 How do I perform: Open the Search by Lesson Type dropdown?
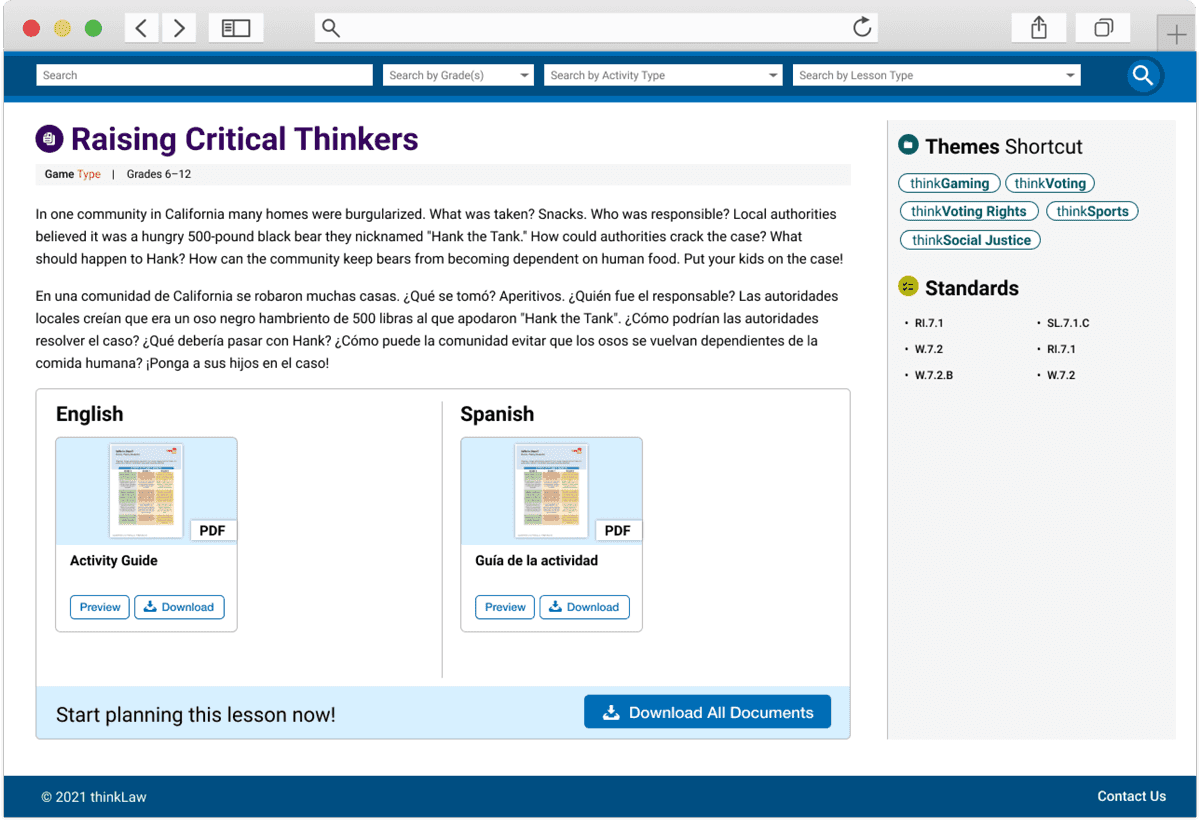point(936,74)
